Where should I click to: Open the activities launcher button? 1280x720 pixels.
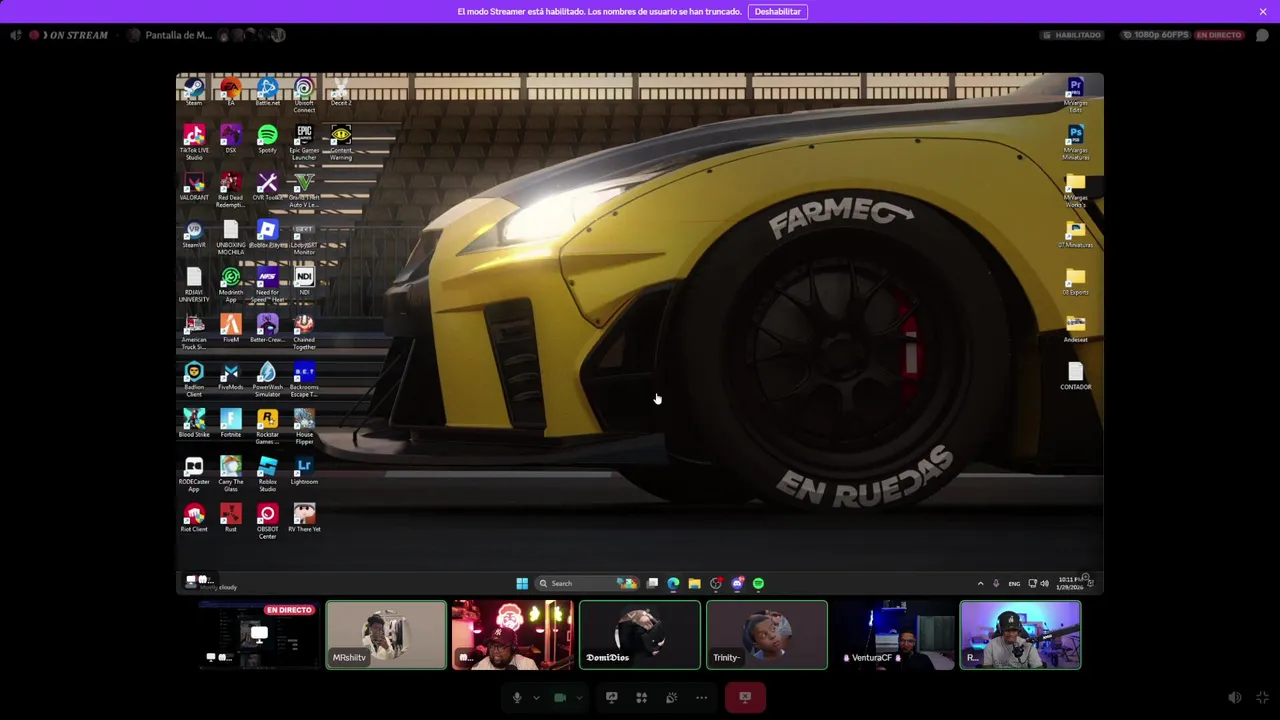click(642, 697)
